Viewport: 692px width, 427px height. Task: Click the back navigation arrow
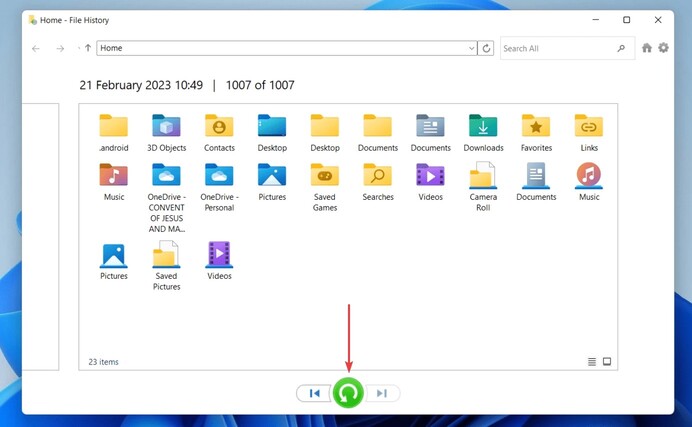(x=36, y=48)
